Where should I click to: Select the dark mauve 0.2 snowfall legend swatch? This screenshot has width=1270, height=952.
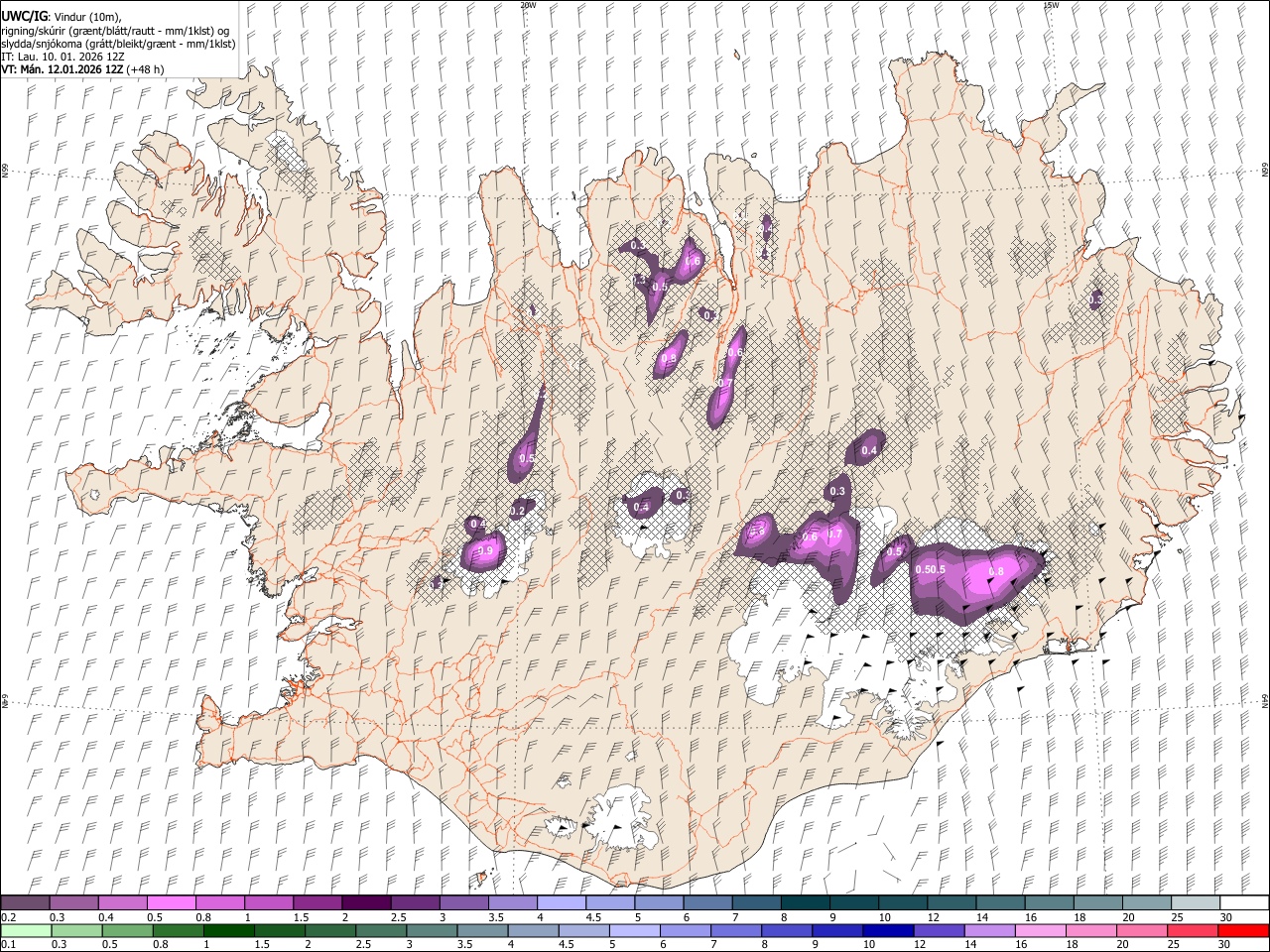[25, 902]
